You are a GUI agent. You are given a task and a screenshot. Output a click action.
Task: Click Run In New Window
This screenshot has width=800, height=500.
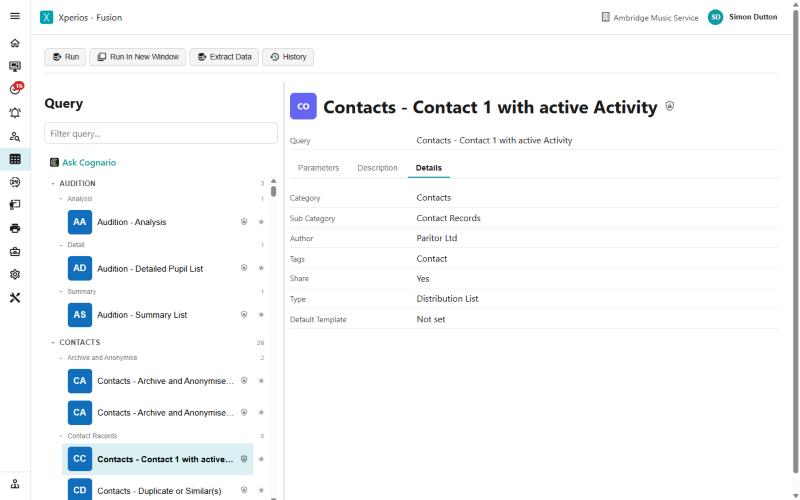click(138, 57)
